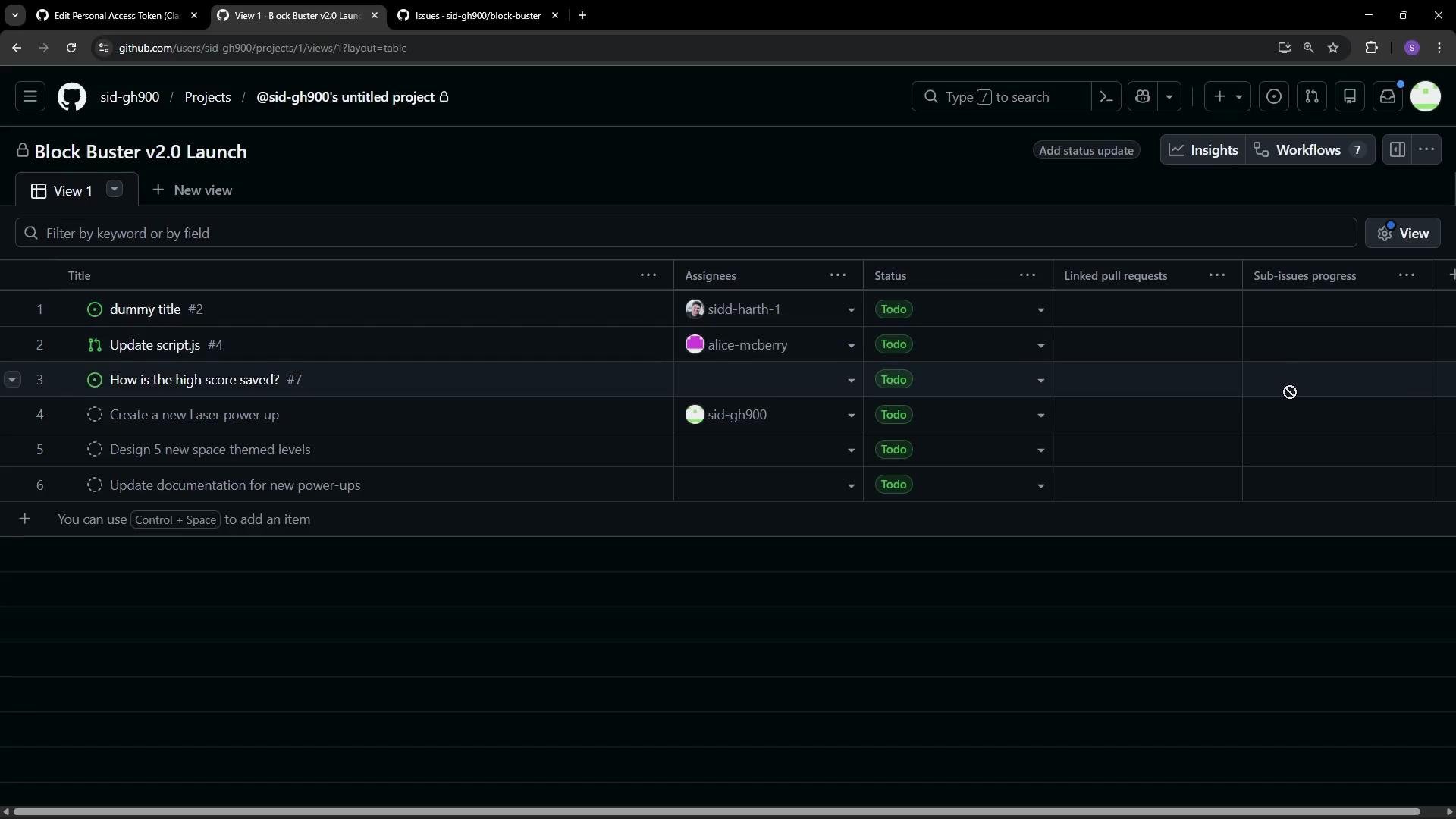Open Sub-issues progress column options
The width and height of the screenshot is (1456, 819).
(x=1407, y=275)
